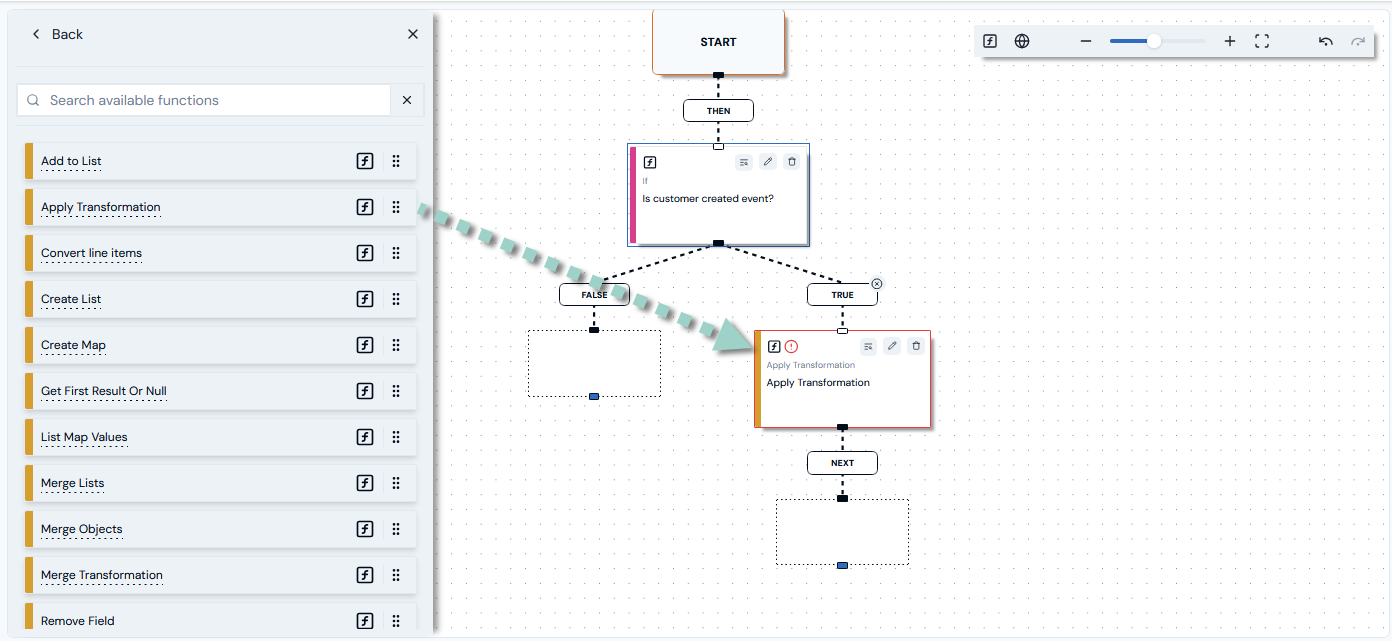Screen dimensions: 1392x641
Task: Close the functions side panel
Action: [x=413, y=34]
